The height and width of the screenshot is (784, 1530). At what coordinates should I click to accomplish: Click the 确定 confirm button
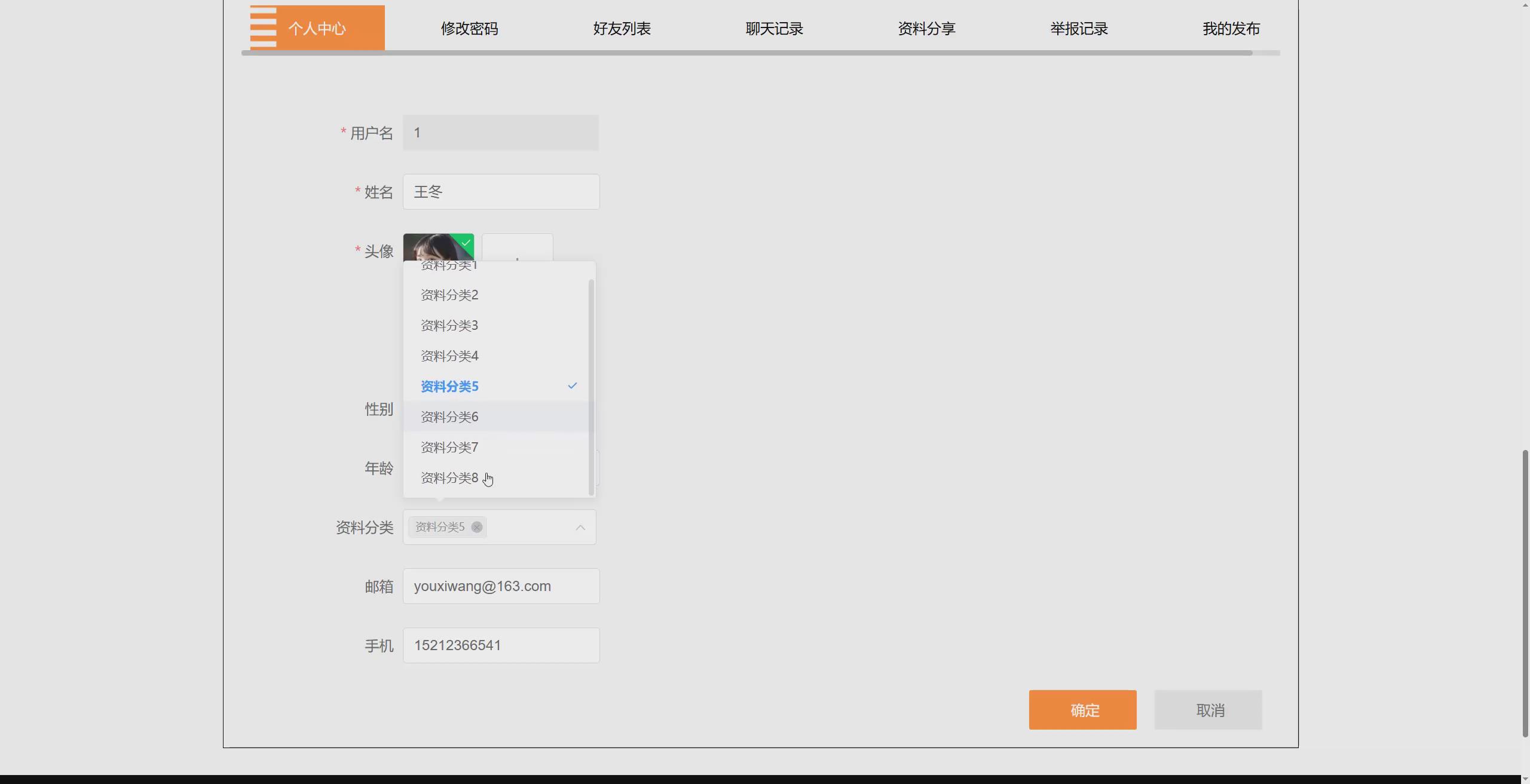click(1082, 710)
